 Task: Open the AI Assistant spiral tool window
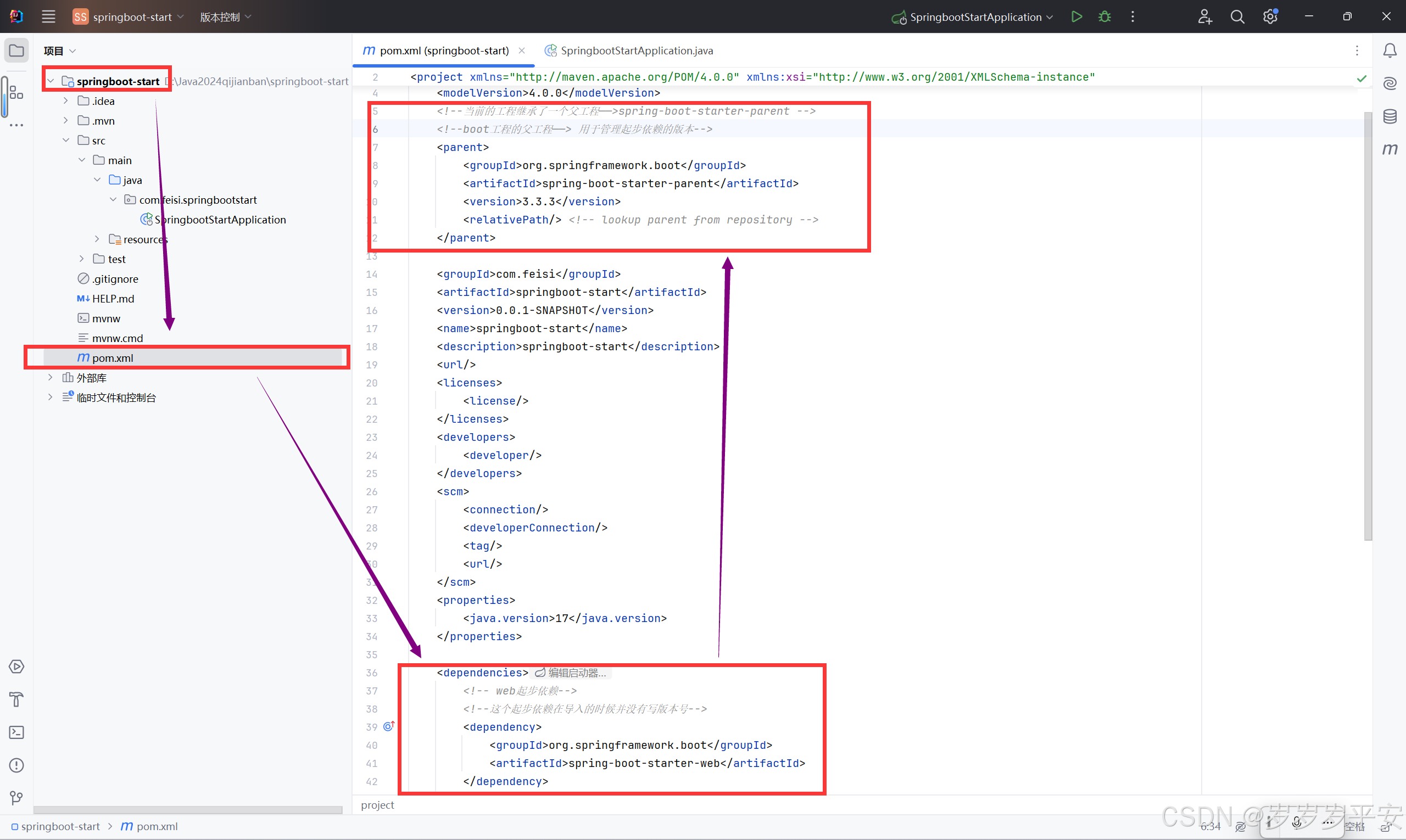coord(1390,83)
